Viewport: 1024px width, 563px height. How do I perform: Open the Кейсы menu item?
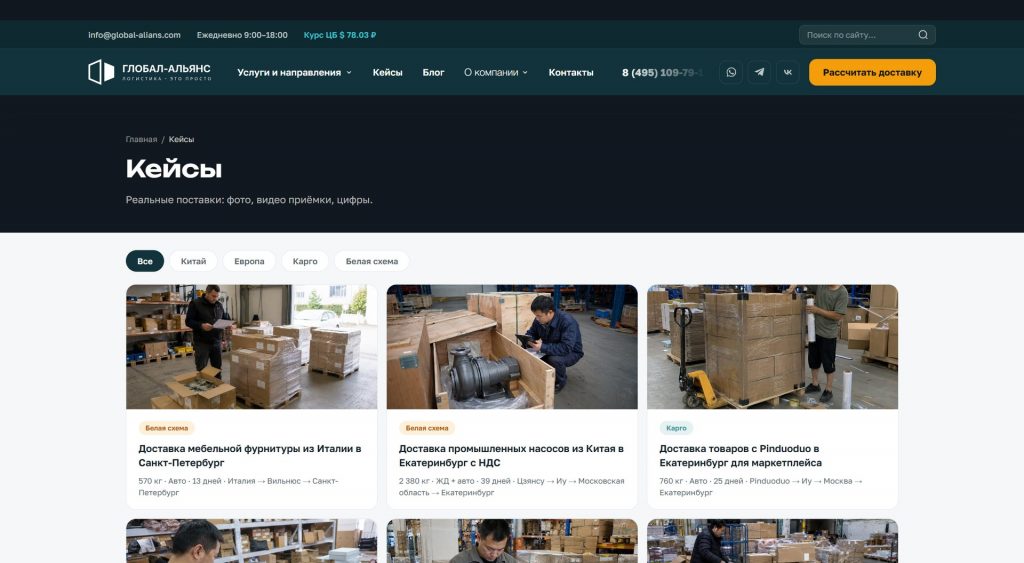[x=387, y=72]
